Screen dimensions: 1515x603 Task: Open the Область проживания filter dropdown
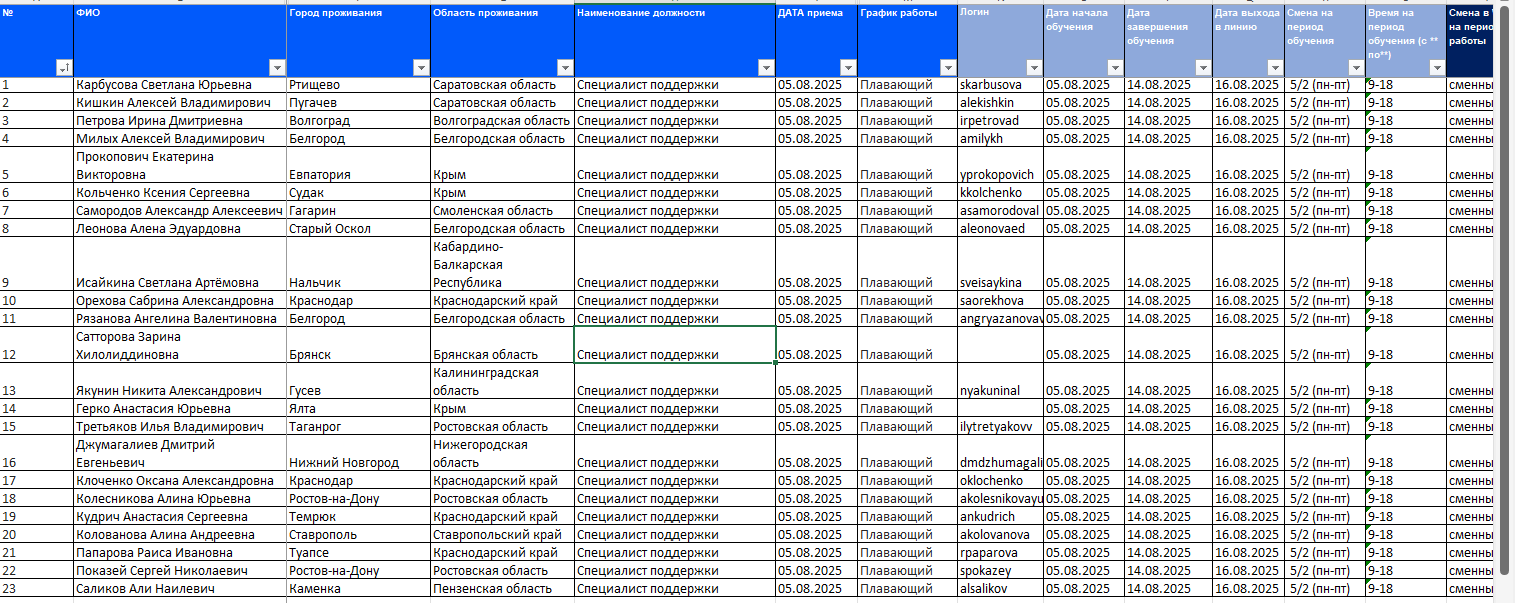pos(565,67)
